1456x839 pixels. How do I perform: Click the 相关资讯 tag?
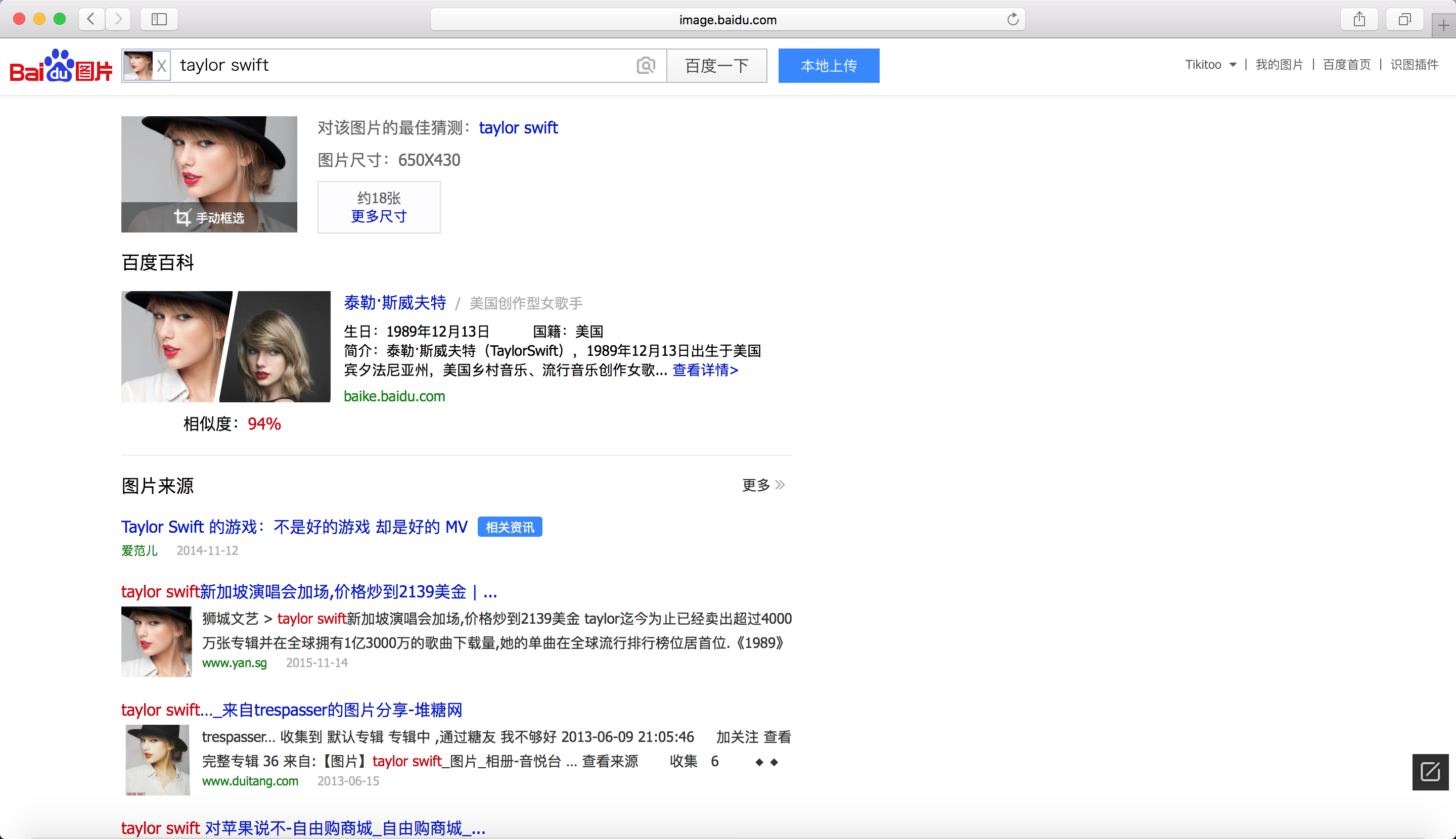[510, 527]
